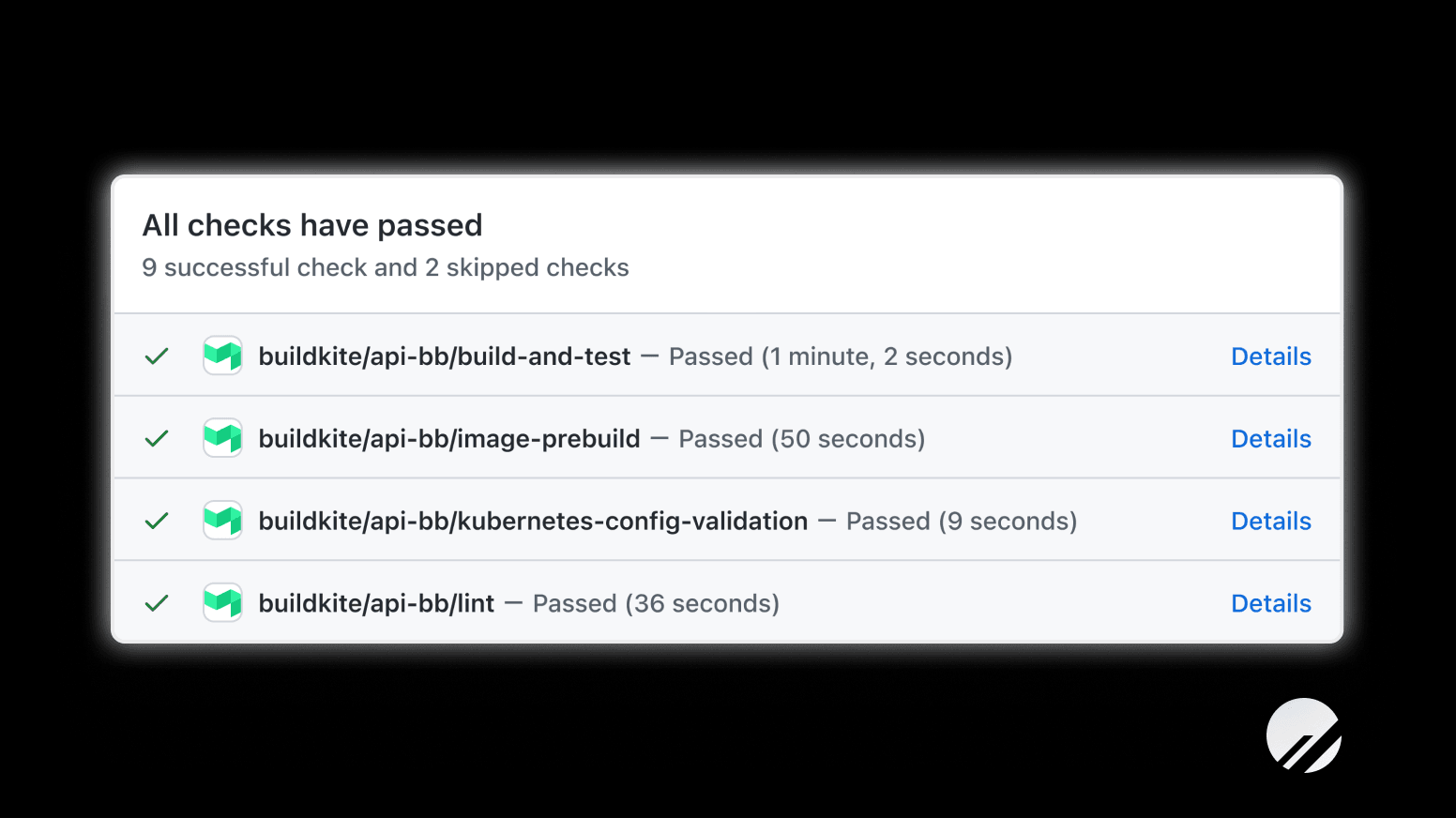Click the 9 successful check summary text
Image resolution: width=1456 pixels, height=818 pixels.
click(386, 267)
